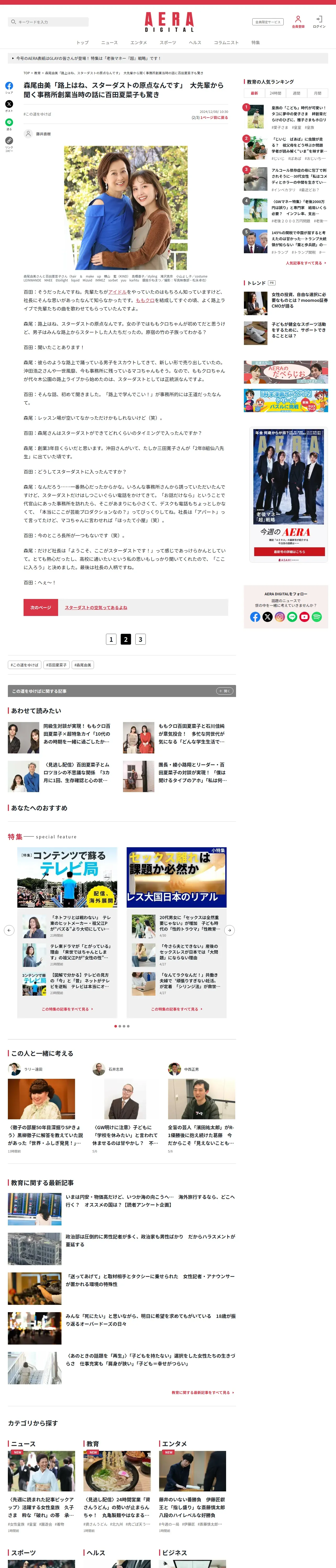This screenshot has width=336, height=1568.
Task: Click 次のページ red button
Action: click(x=41, y=608)
